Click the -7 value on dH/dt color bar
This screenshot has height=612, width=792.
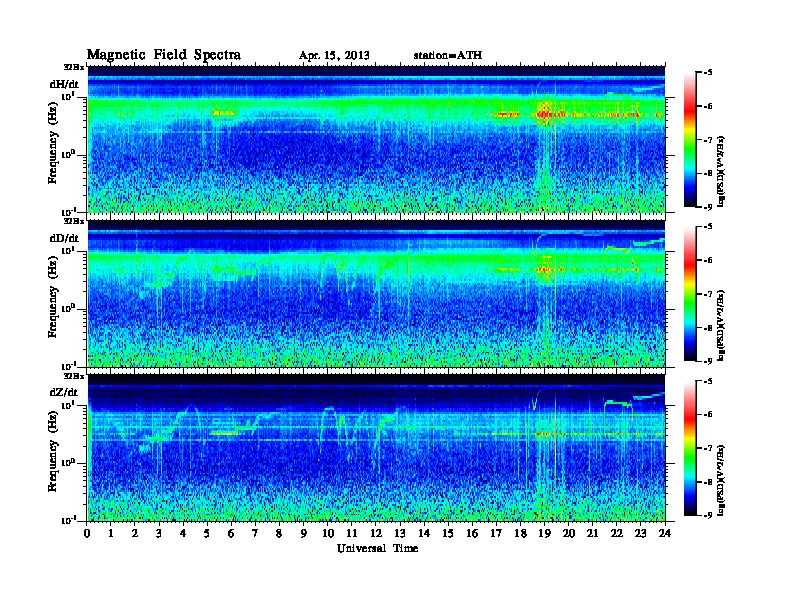(708, 140)
